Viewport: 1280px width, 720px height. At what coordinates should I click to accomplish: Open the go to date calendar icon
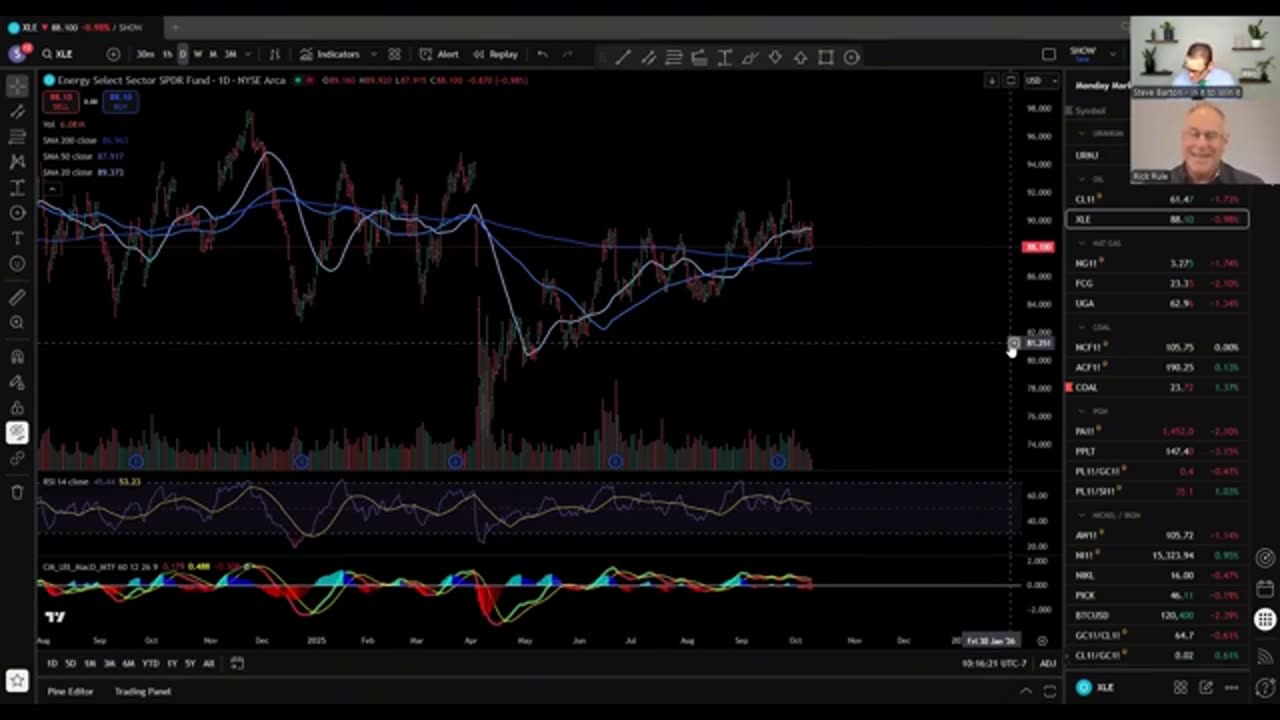tap(237, 663)
